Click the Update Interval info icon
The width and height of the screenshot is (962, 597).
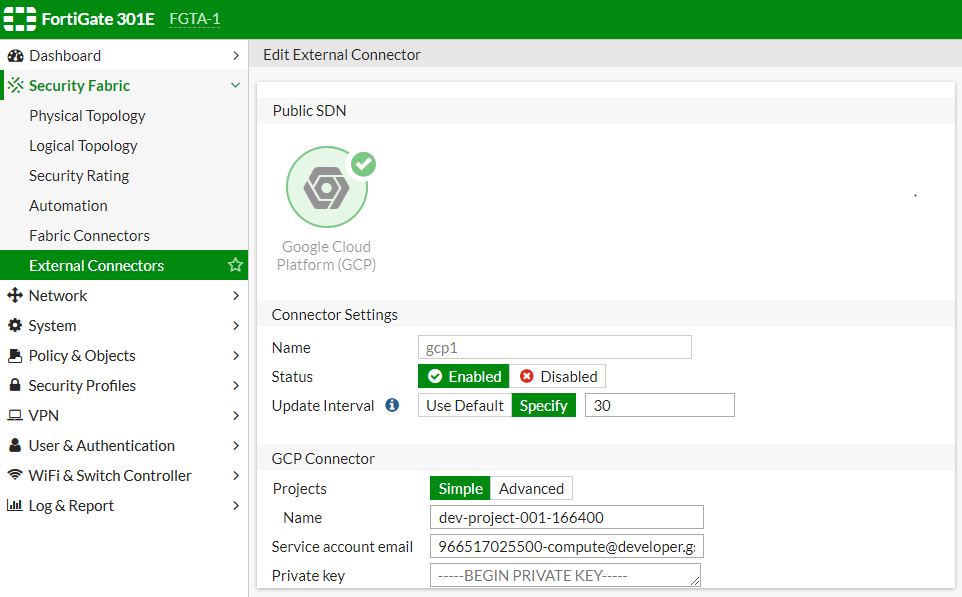391,405
